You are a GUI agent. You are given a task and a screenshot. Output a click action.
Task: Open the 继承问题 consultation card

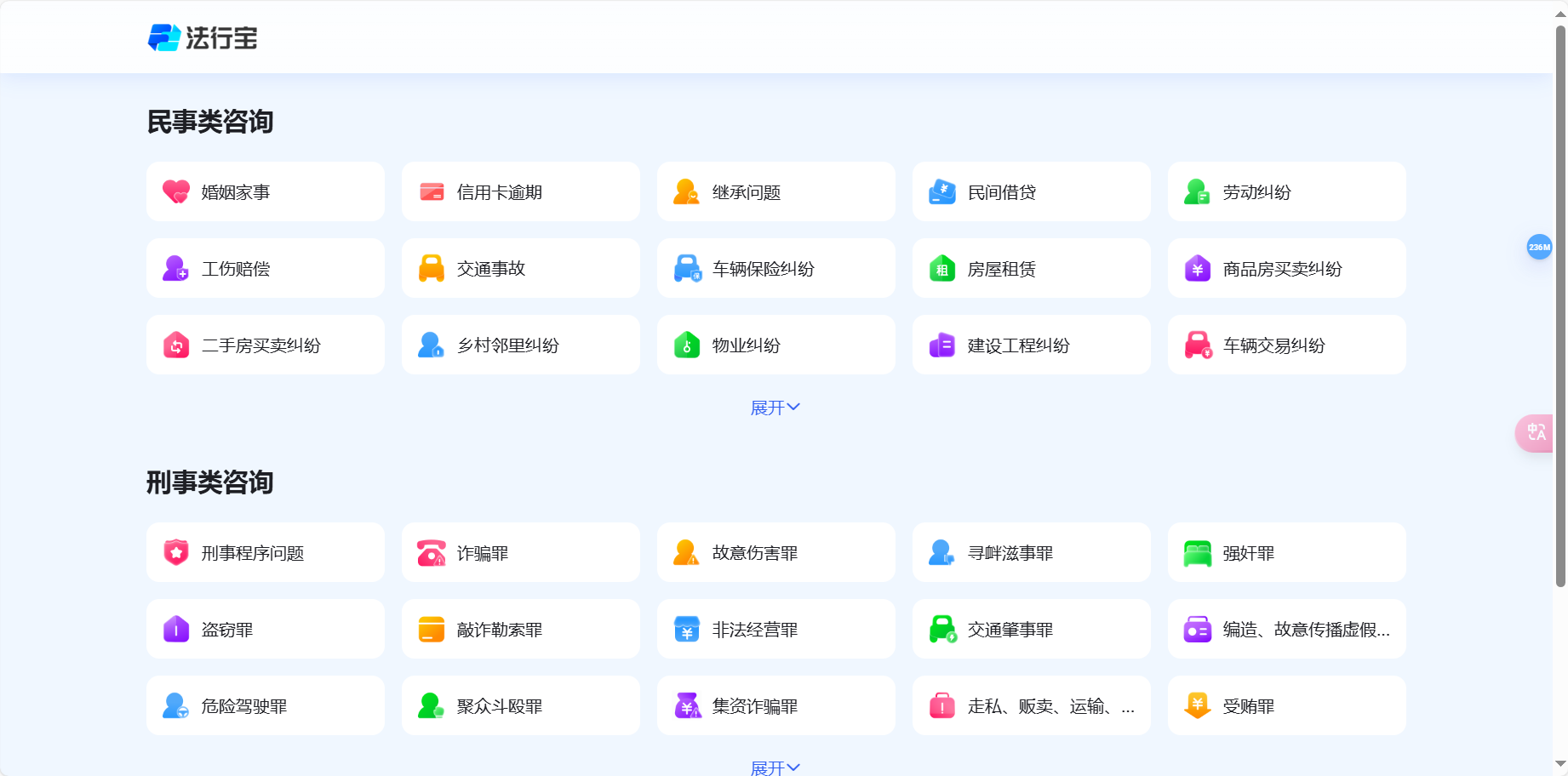(x=775, y=191)
